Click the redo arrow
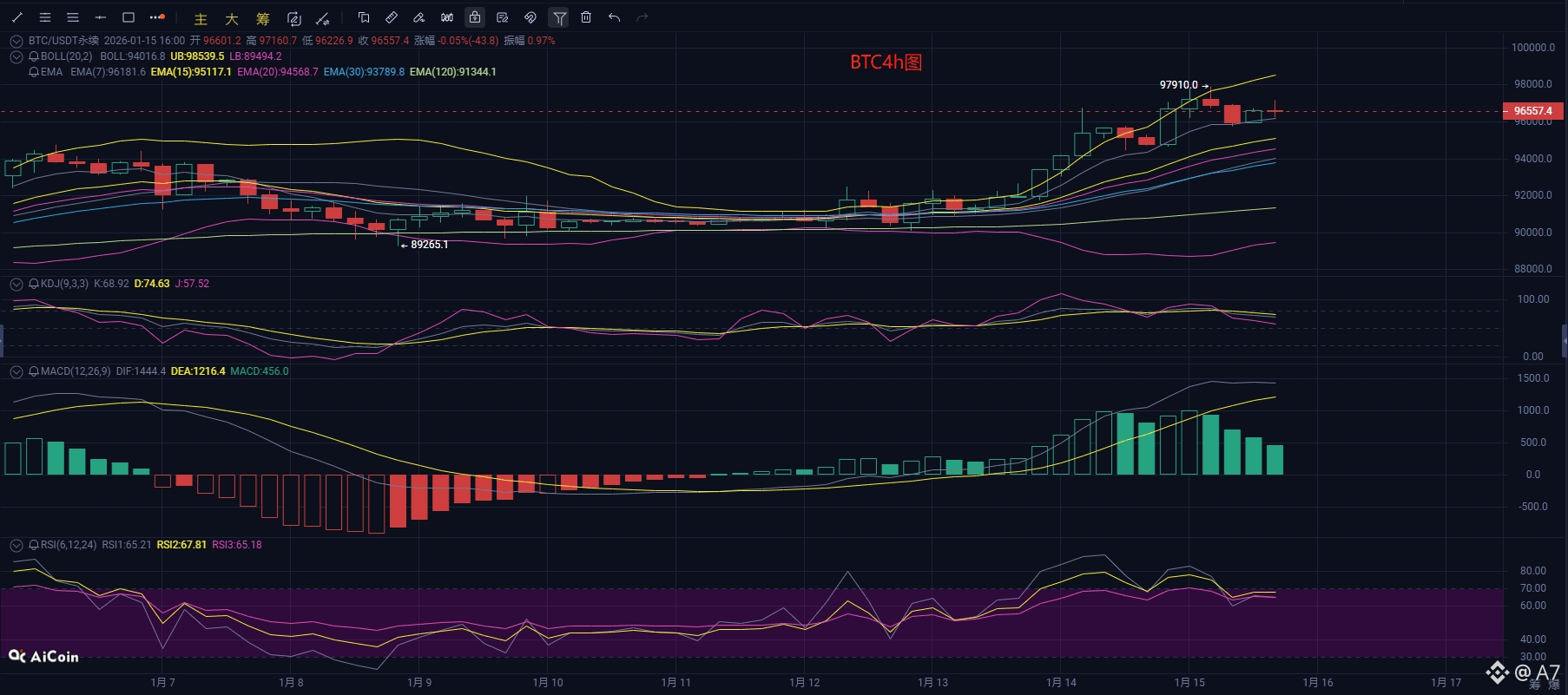Screen dimensions: 1568x695 tap(642, 17)
